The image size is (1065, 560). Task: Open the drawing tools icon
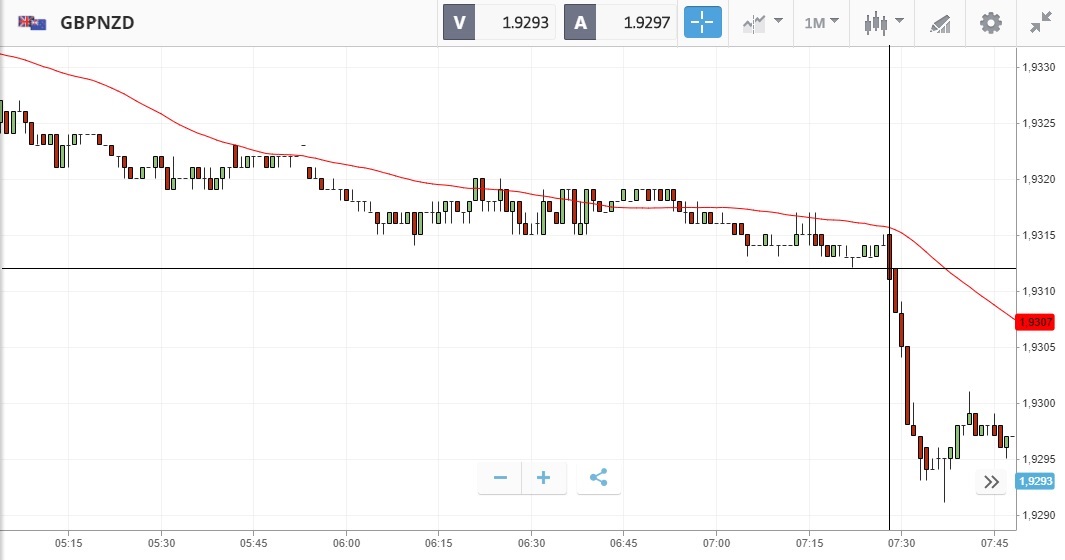coord(940,22)
